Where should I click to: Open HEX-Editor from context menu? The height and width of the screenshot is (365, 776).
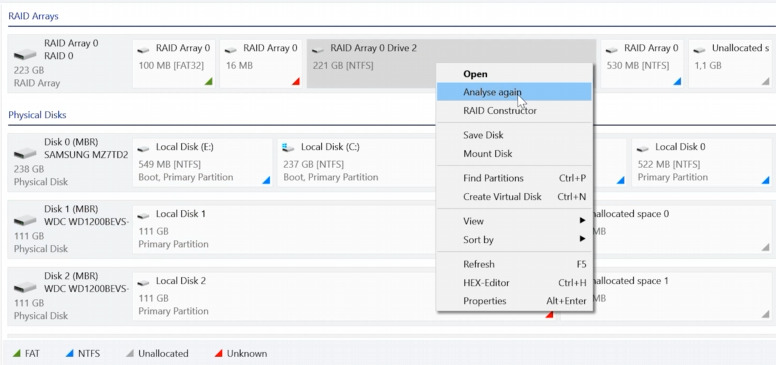pyautogui.click(x=514, y=283)
